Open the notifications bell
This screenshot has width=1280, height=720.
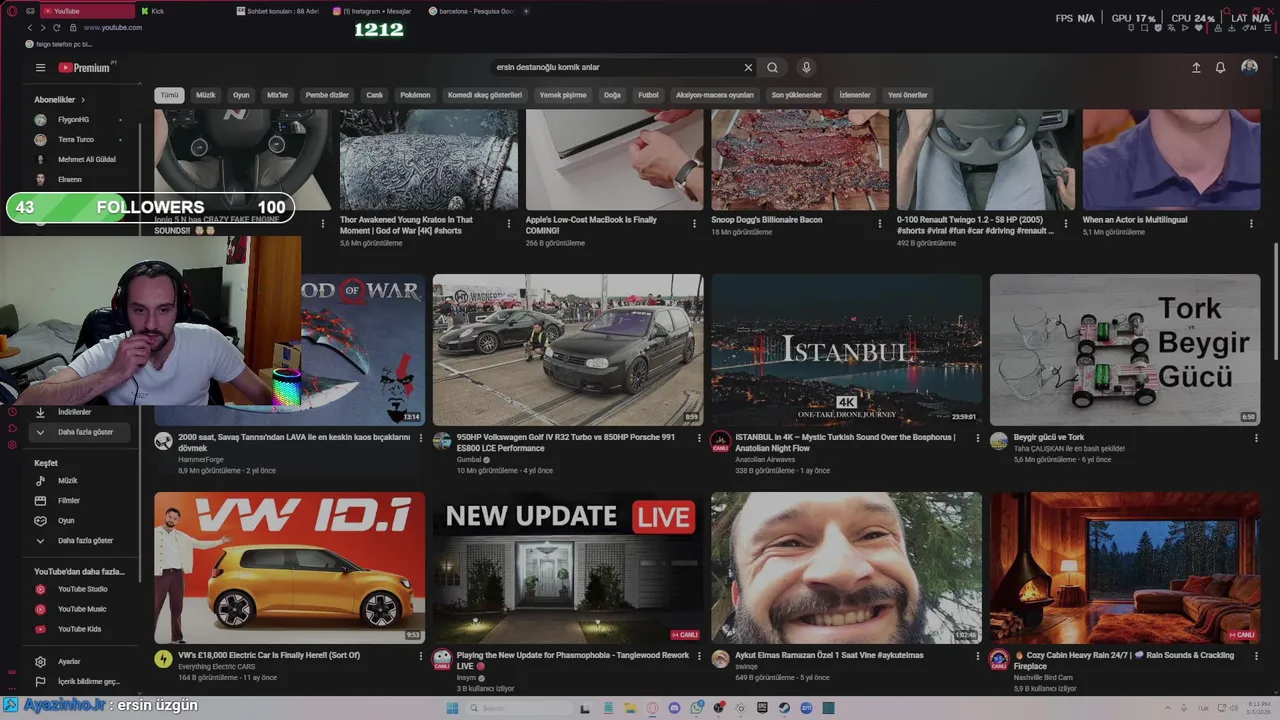pyautogui.click(x=1220, y=67)
